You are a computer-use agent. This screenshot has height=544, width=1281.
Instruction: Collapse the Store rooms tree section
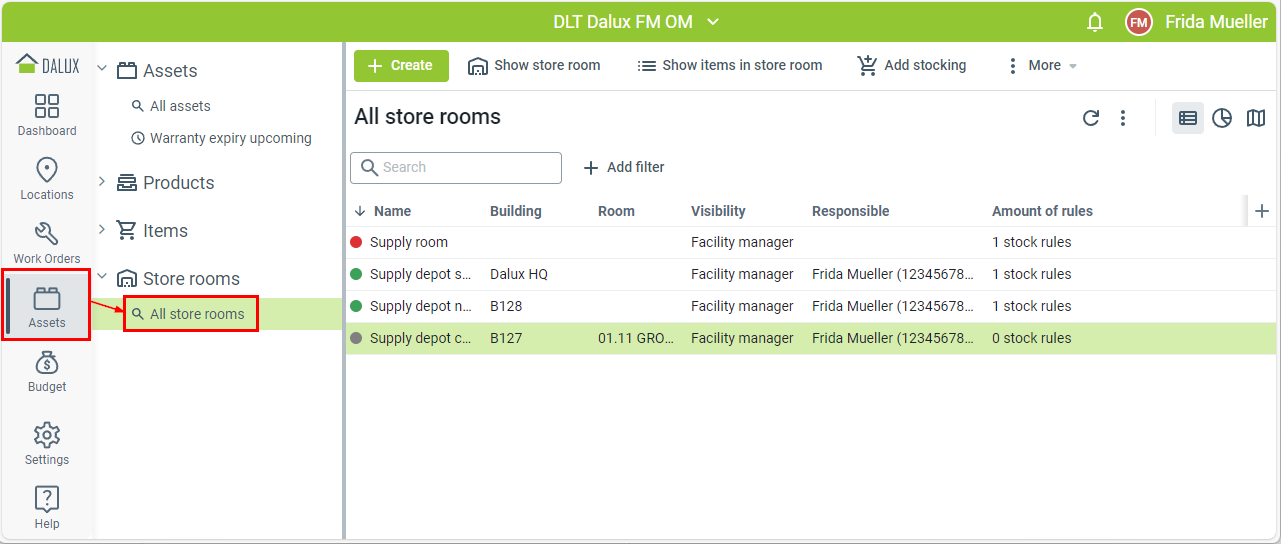coord(102,278)
